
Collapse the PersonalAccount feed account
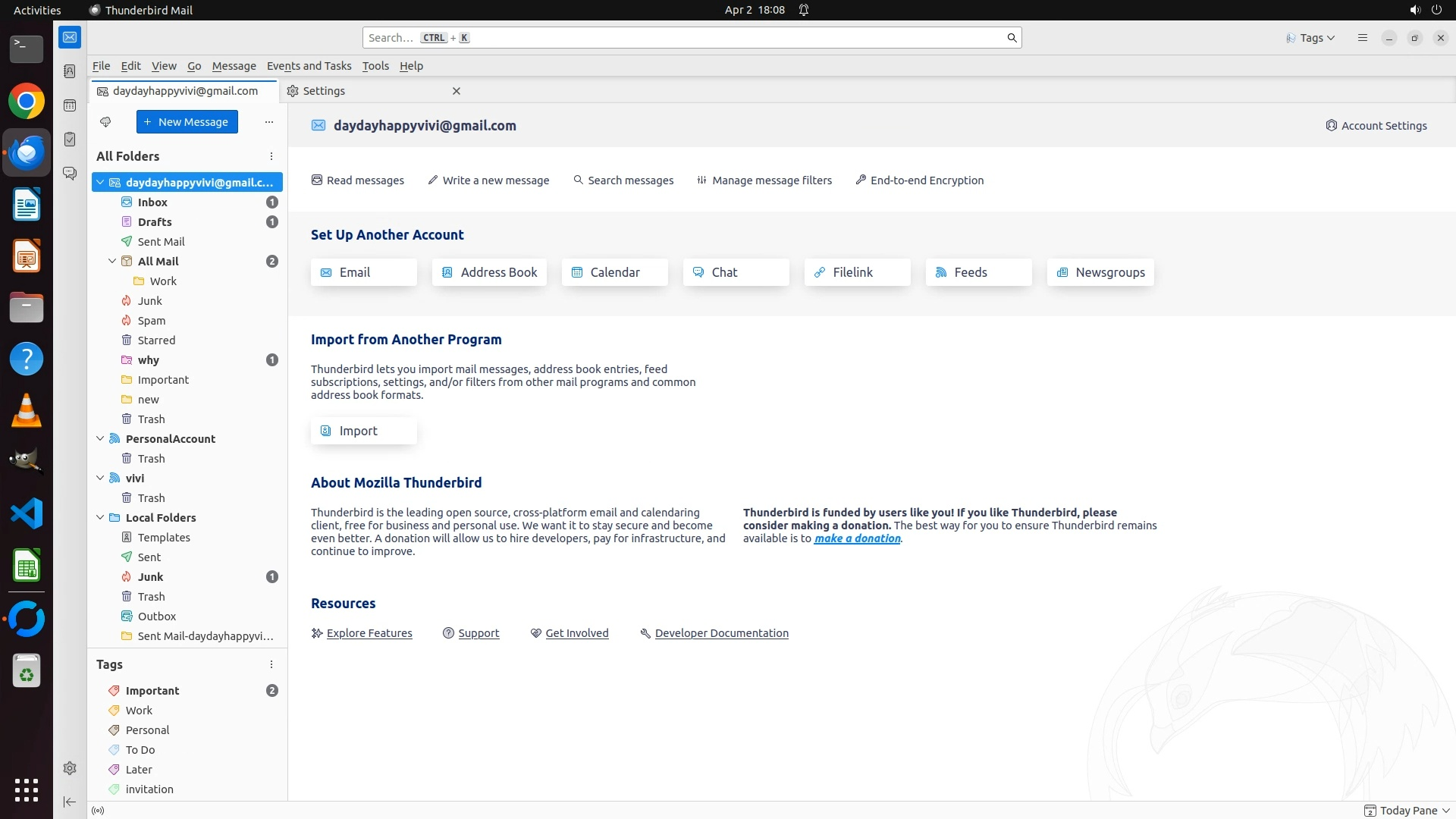click(100, 438)
